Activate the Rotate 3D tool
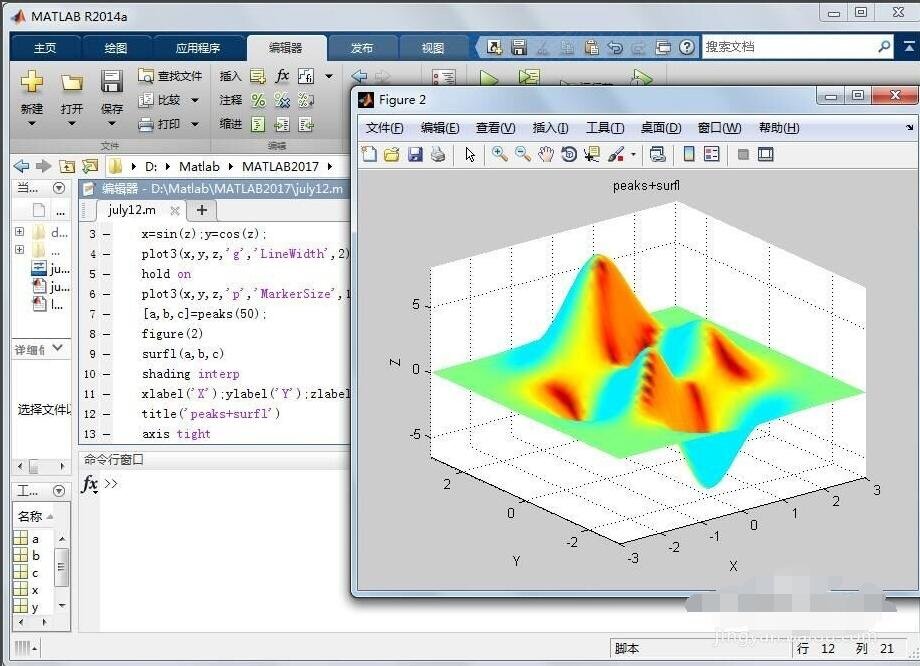 click(x=569, y=154)
